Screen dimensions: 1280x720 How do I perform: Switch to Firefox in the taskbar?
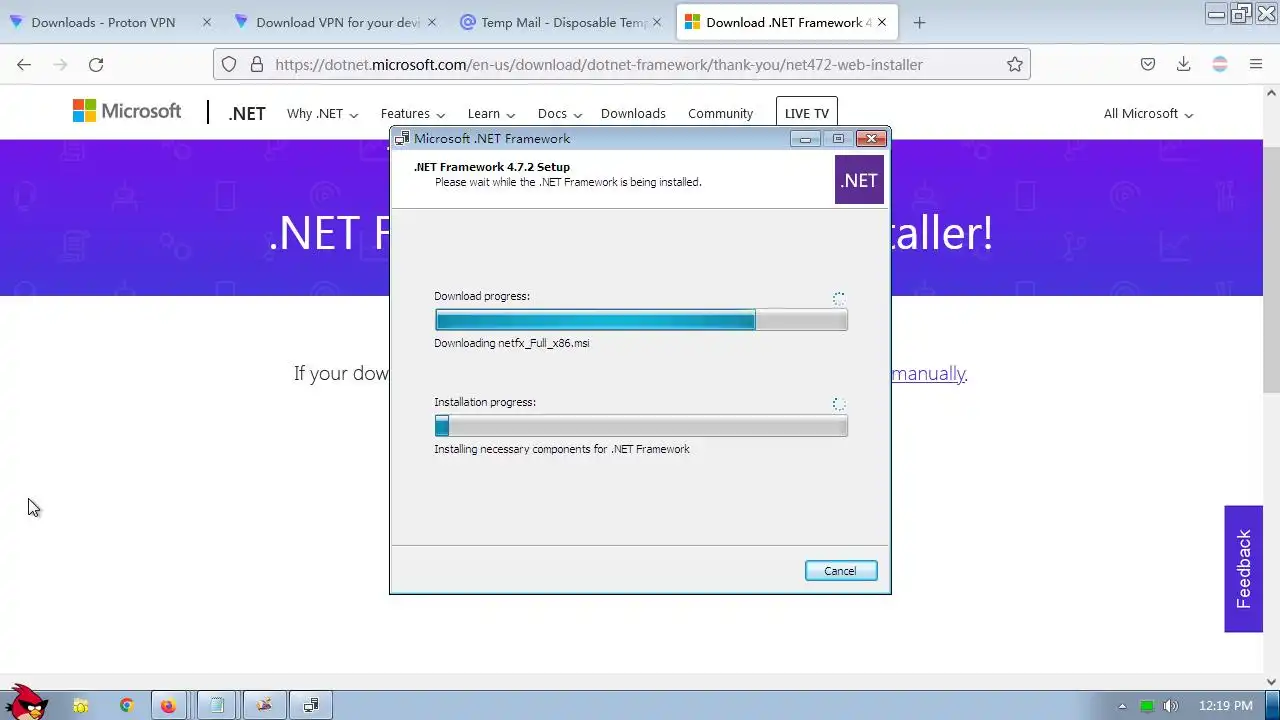click(168, 705)
